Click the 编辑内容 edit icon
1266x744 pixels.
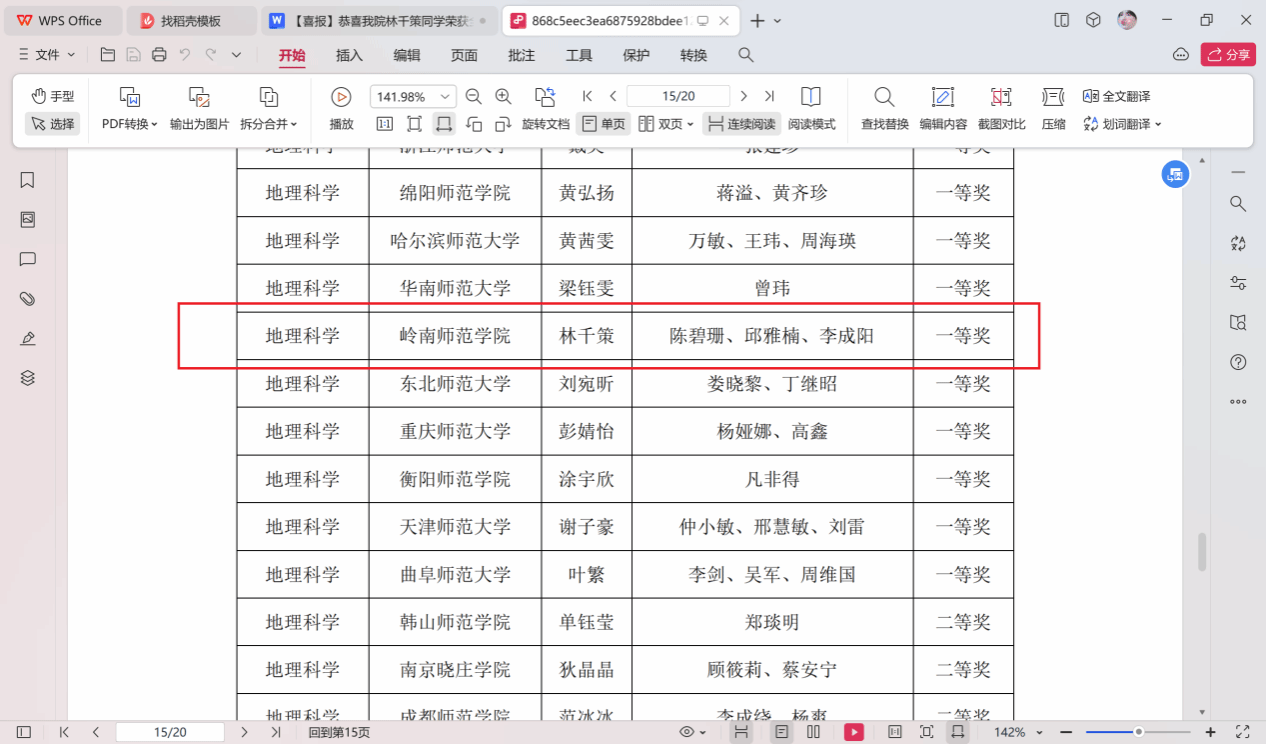(x=942, y=97)
